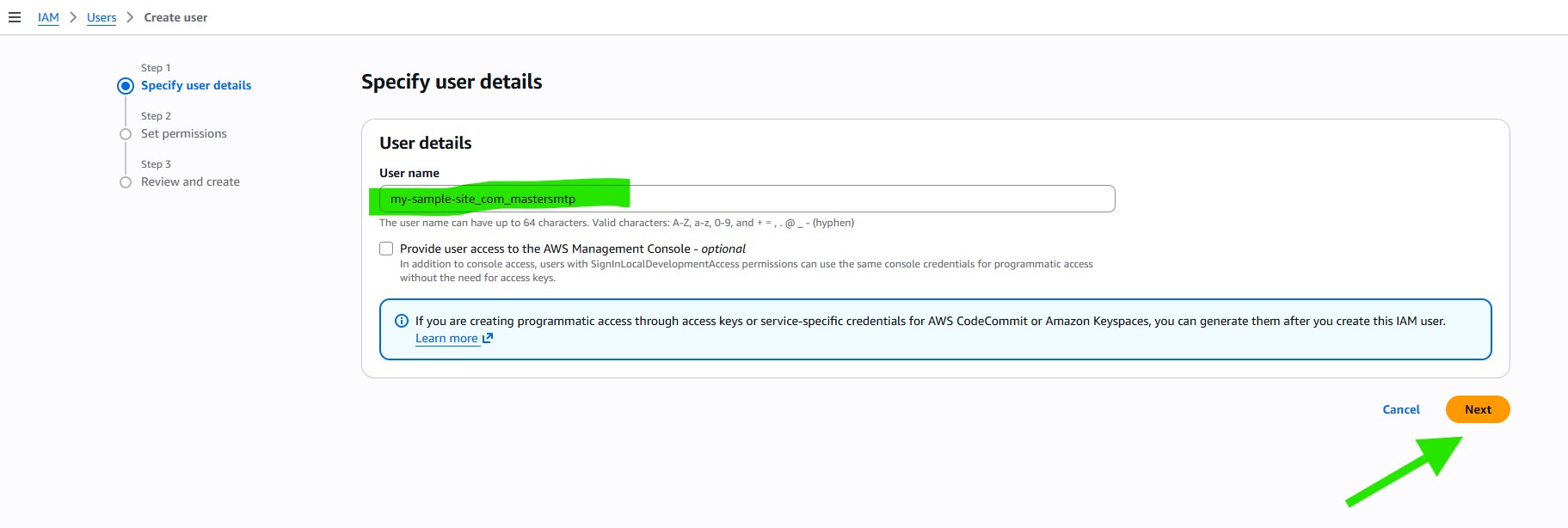Jump to the Set permissions step label

[184, 133]
